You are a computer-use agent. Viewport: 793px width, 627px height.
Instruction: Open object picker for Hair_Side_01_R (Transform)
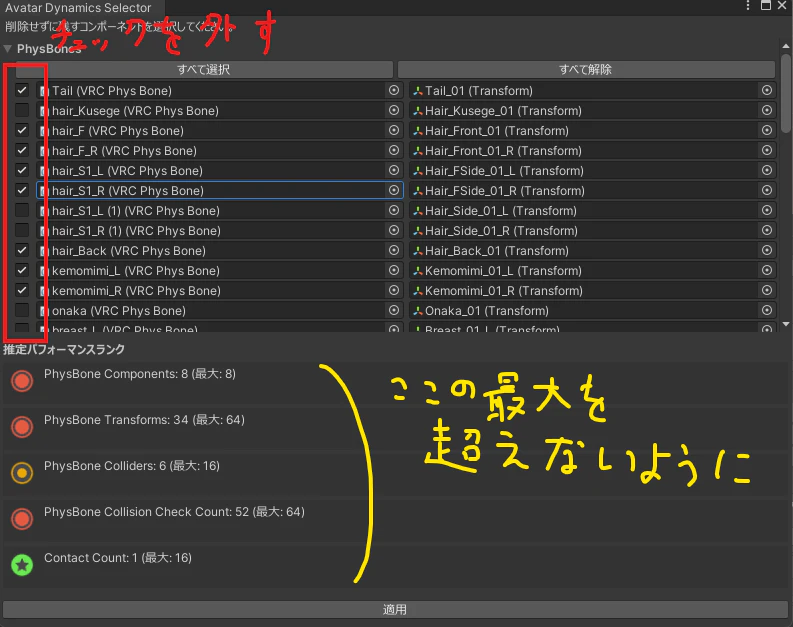click(767, 231)
